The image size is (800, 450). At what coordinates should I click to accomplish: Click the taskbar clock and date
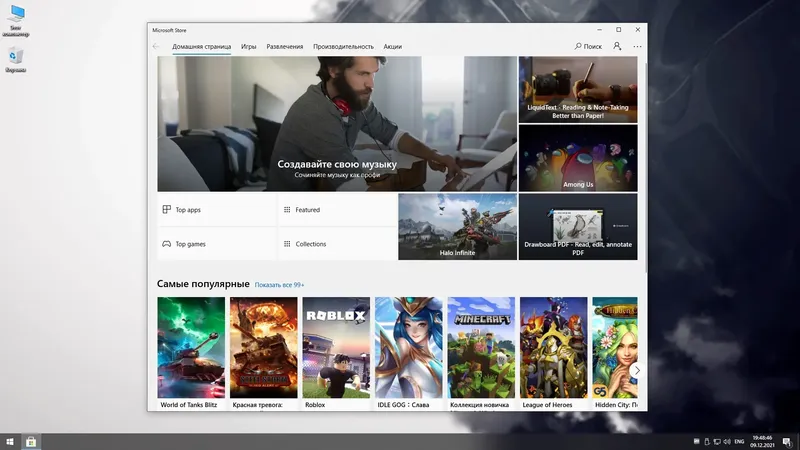pyautogui.click(x=762, y=442)
